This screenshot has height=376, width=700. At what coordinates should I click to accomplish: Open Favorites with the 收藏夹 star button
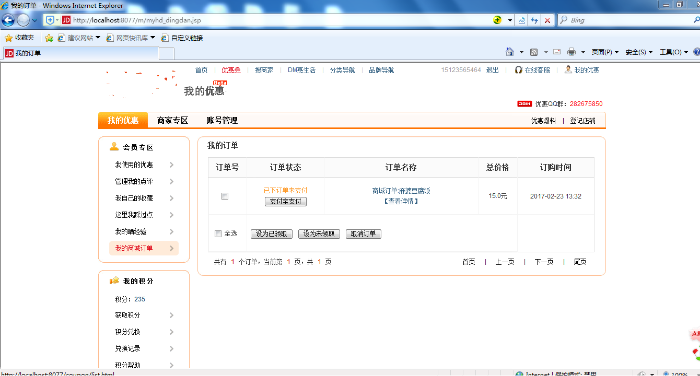pyautogui.click(x=19, y=38)
